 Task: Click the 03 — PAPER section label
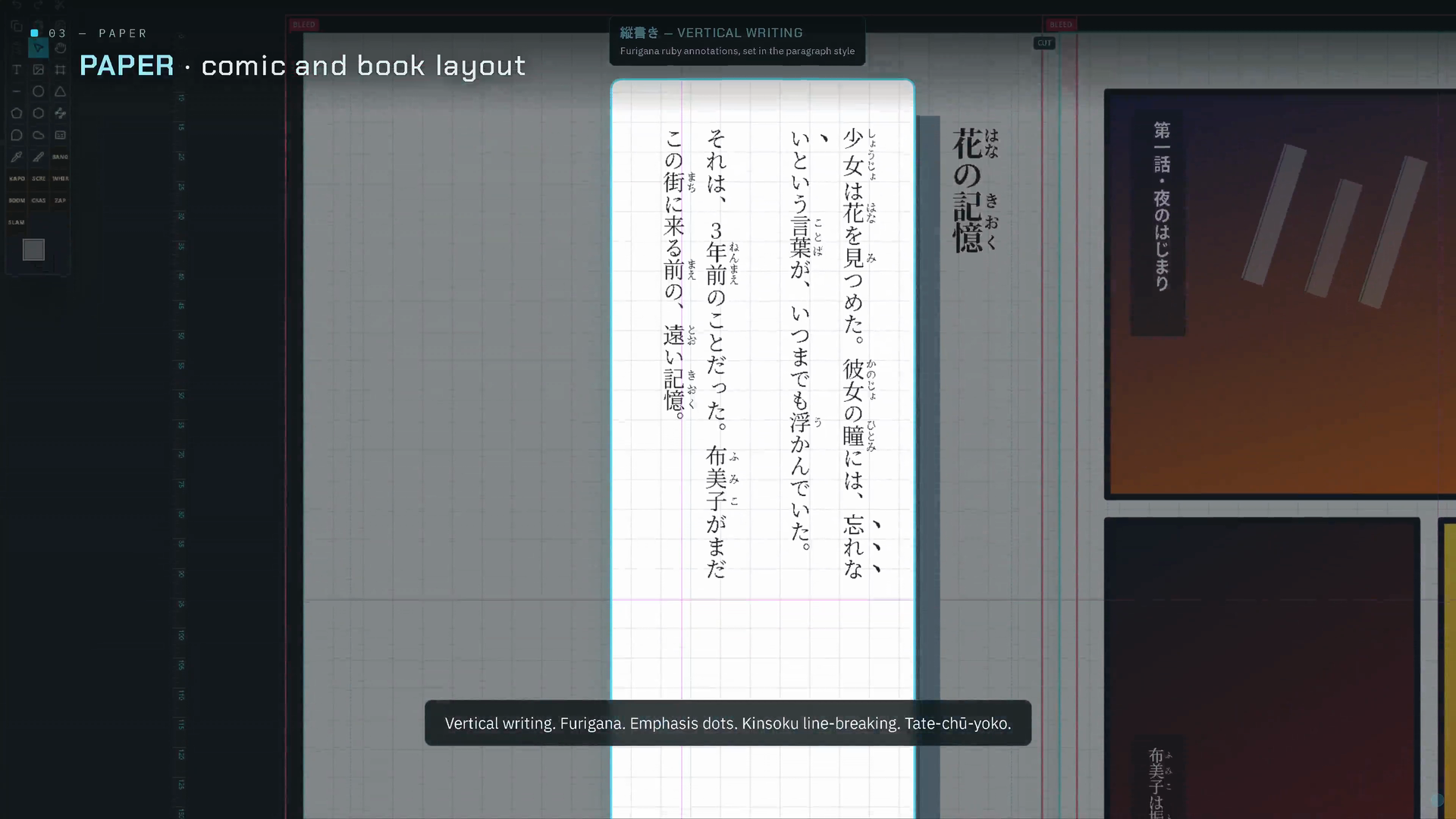97,33
